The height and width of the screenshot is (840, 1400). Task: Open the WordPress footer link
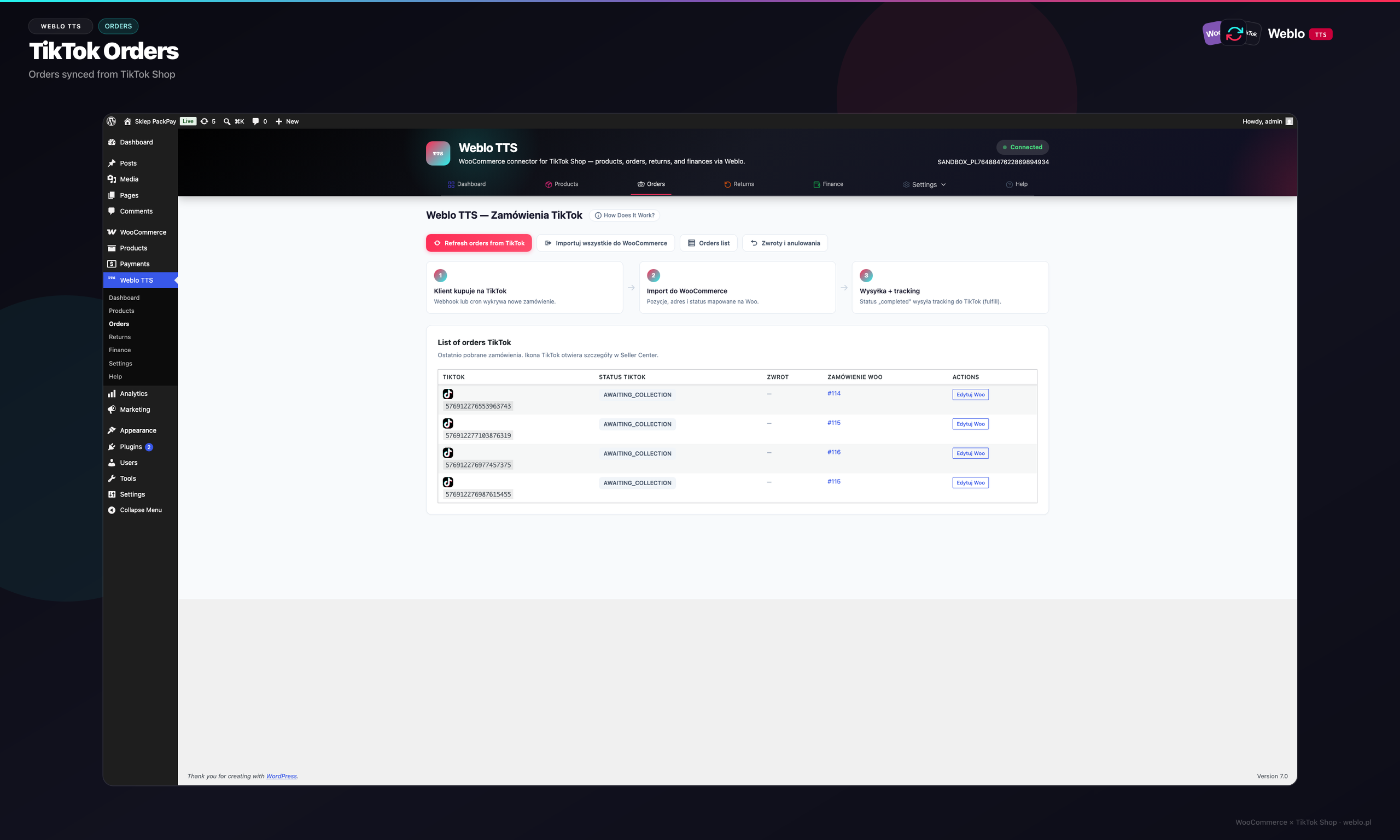click(281, 776)
